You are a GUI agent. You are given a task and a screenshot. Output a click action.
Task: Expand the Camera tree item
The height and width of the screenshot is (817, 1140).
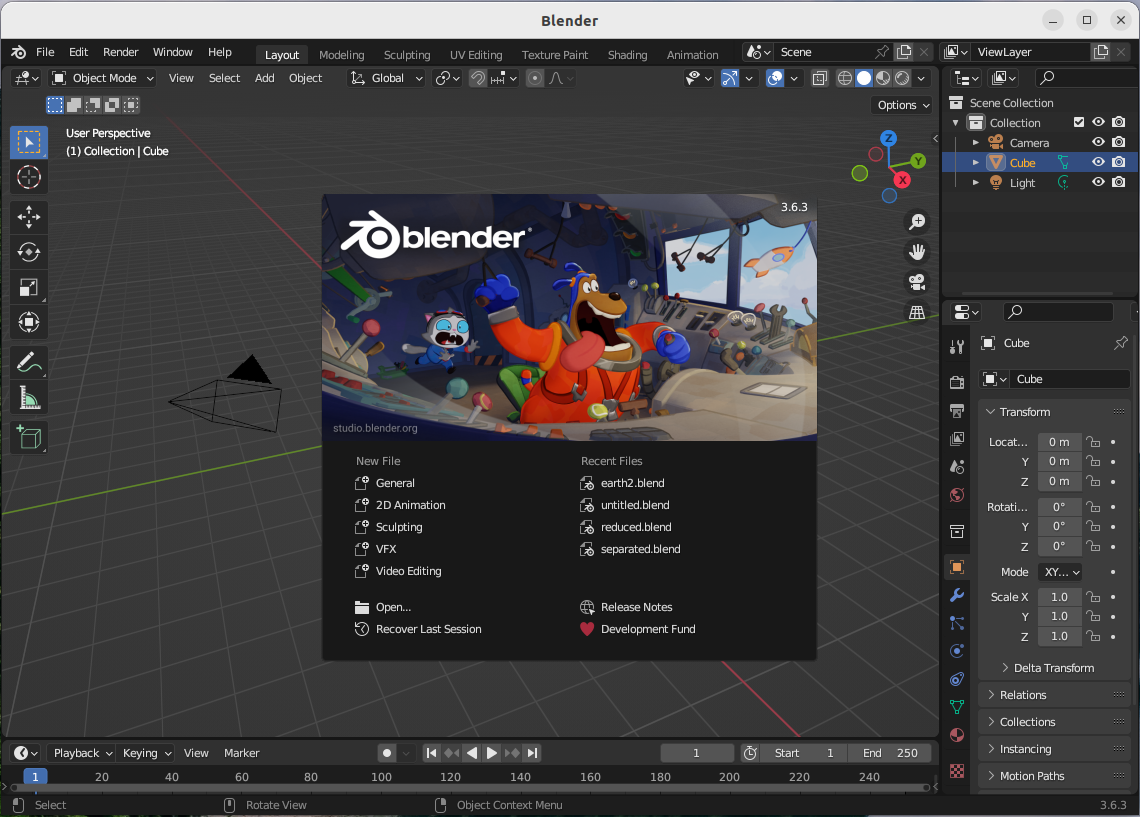click(976, 142)
